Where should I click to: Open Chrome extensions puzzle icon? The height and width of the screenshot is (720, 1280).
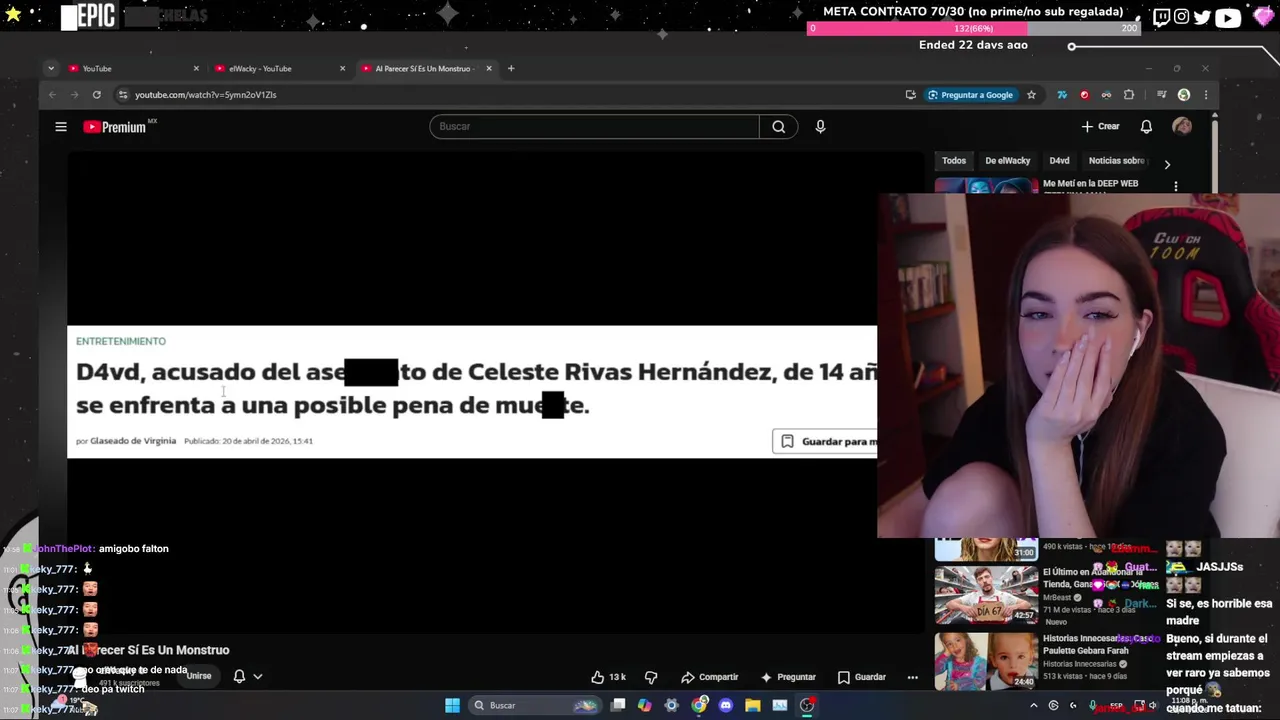1129,95
